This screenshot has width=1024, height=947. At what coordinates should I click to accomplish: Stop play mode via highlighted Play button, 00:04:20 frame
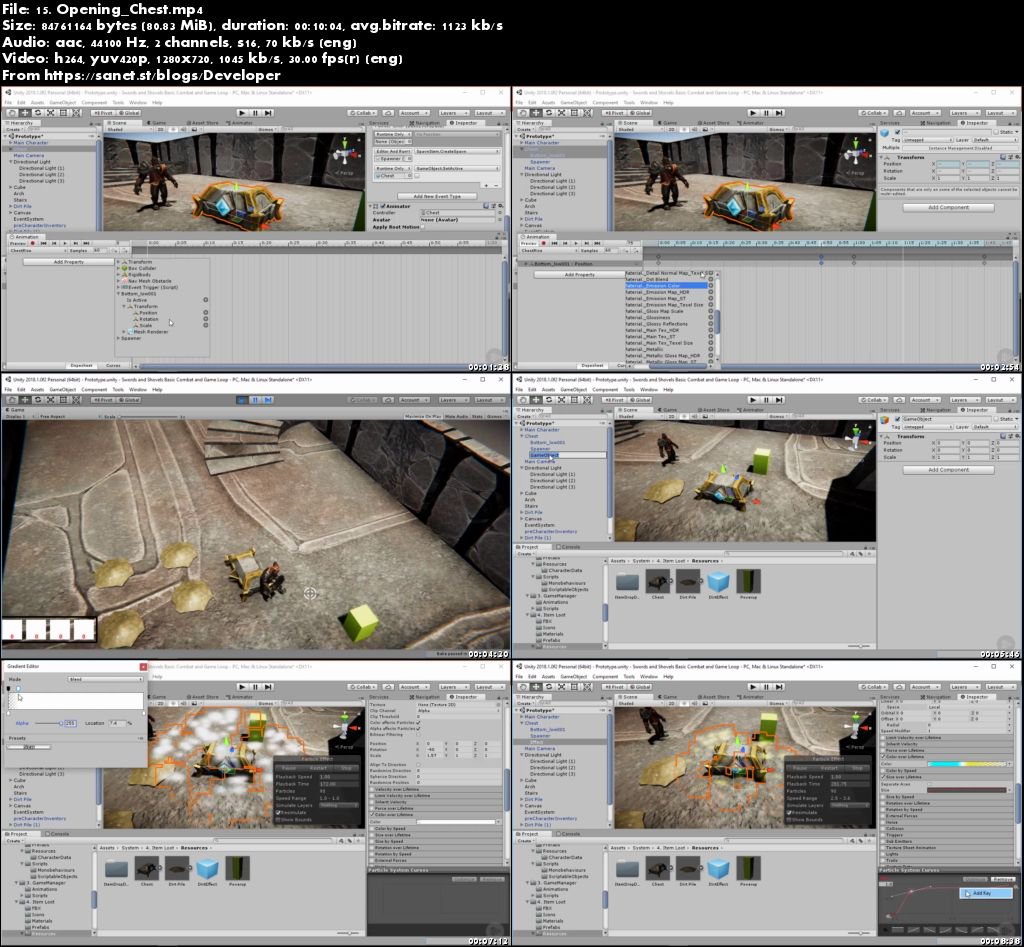(x=242, y=400)
